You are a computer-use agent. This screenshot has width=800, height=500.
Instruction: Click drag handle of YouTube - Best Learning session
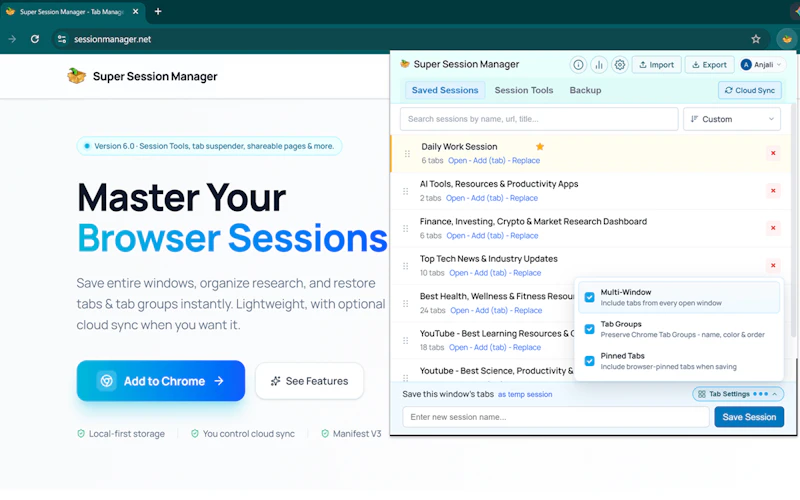coord(406,341)
